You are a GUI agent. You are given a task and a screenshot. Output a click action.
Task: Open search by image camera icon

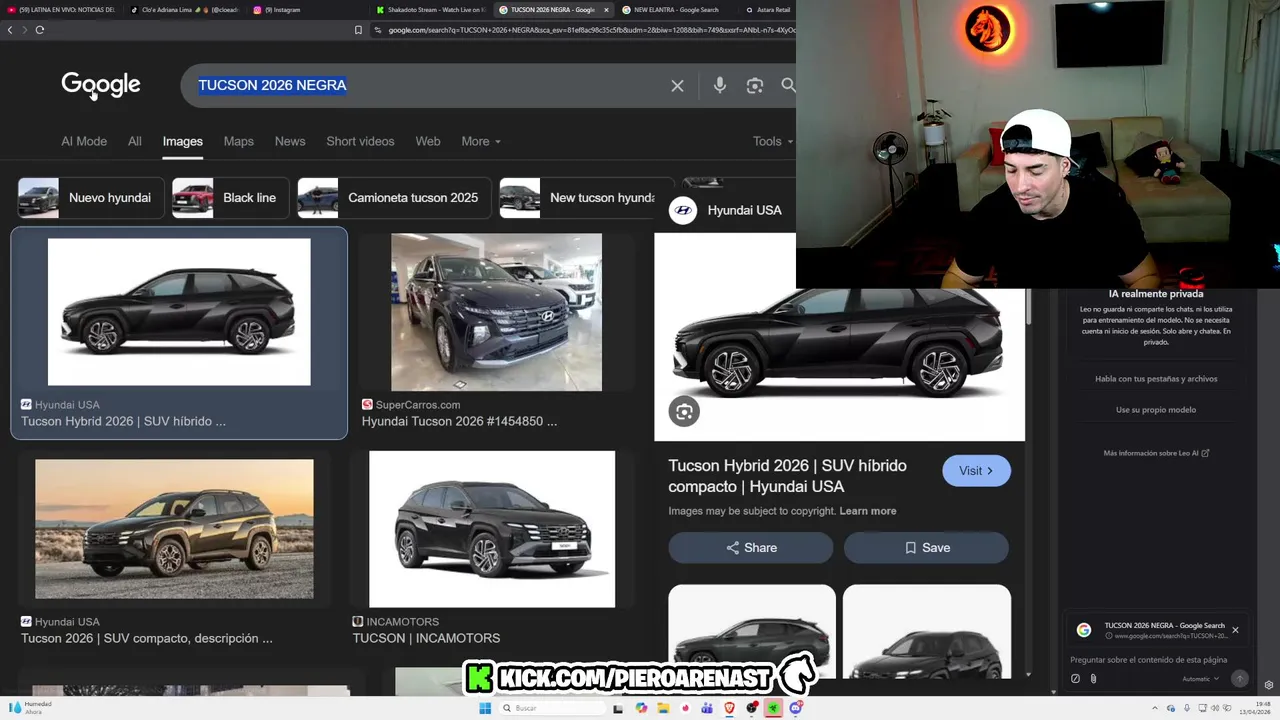click(755, 86)
